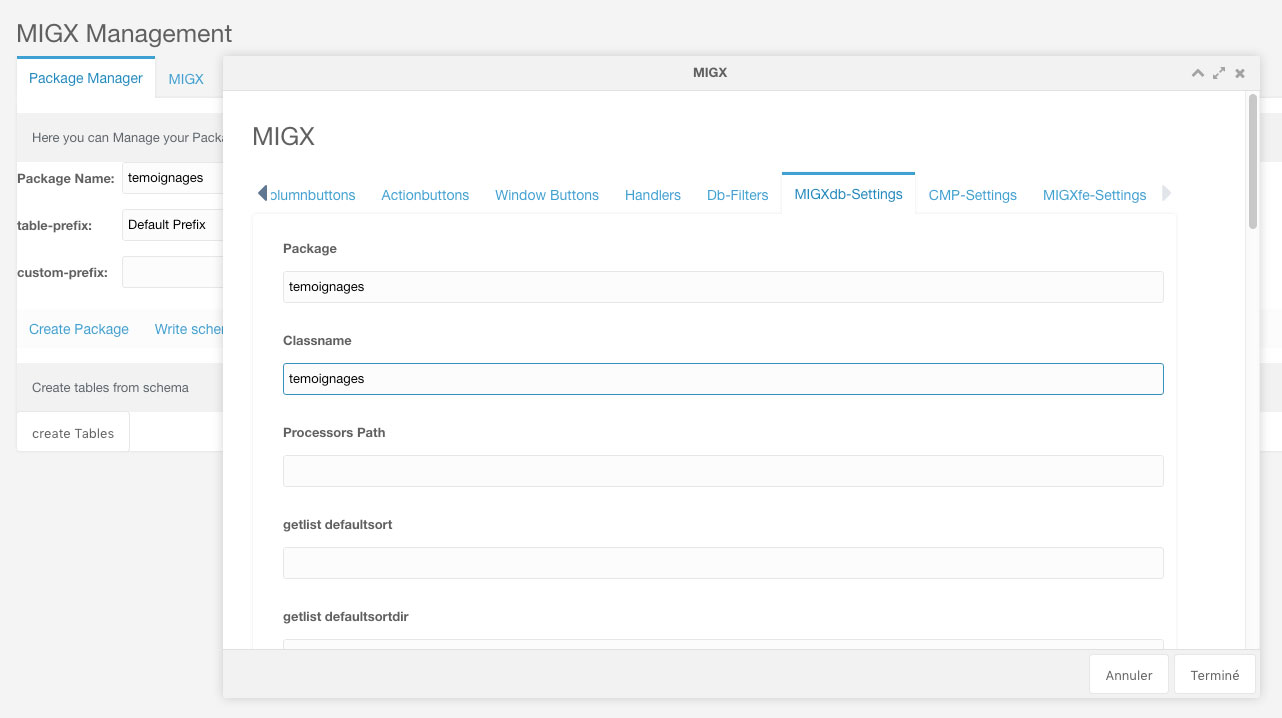The width and height of the screenshot is (1282, 718).
Task: Select the Handlers tab
Action: (653, 195)
